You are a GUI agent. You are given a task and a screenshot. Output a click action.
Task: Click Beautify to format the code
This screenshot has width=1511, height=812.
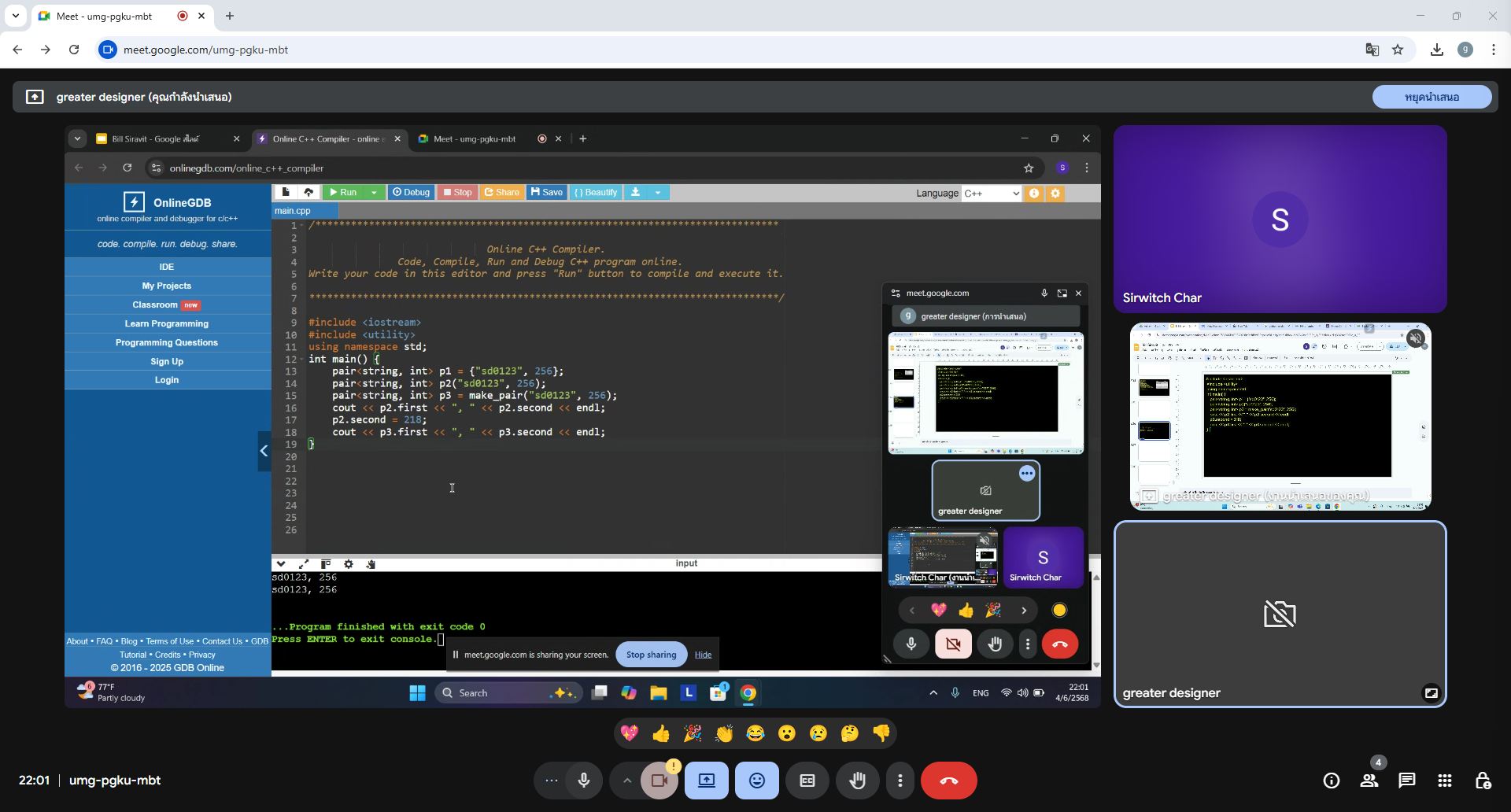[x=596, y=193]
